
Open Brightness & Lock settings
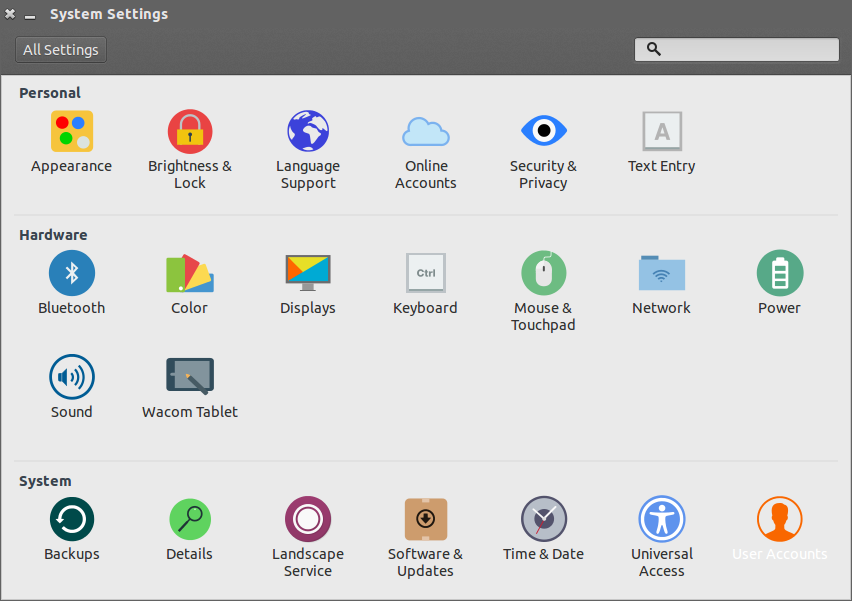click(x=190, y=132)
